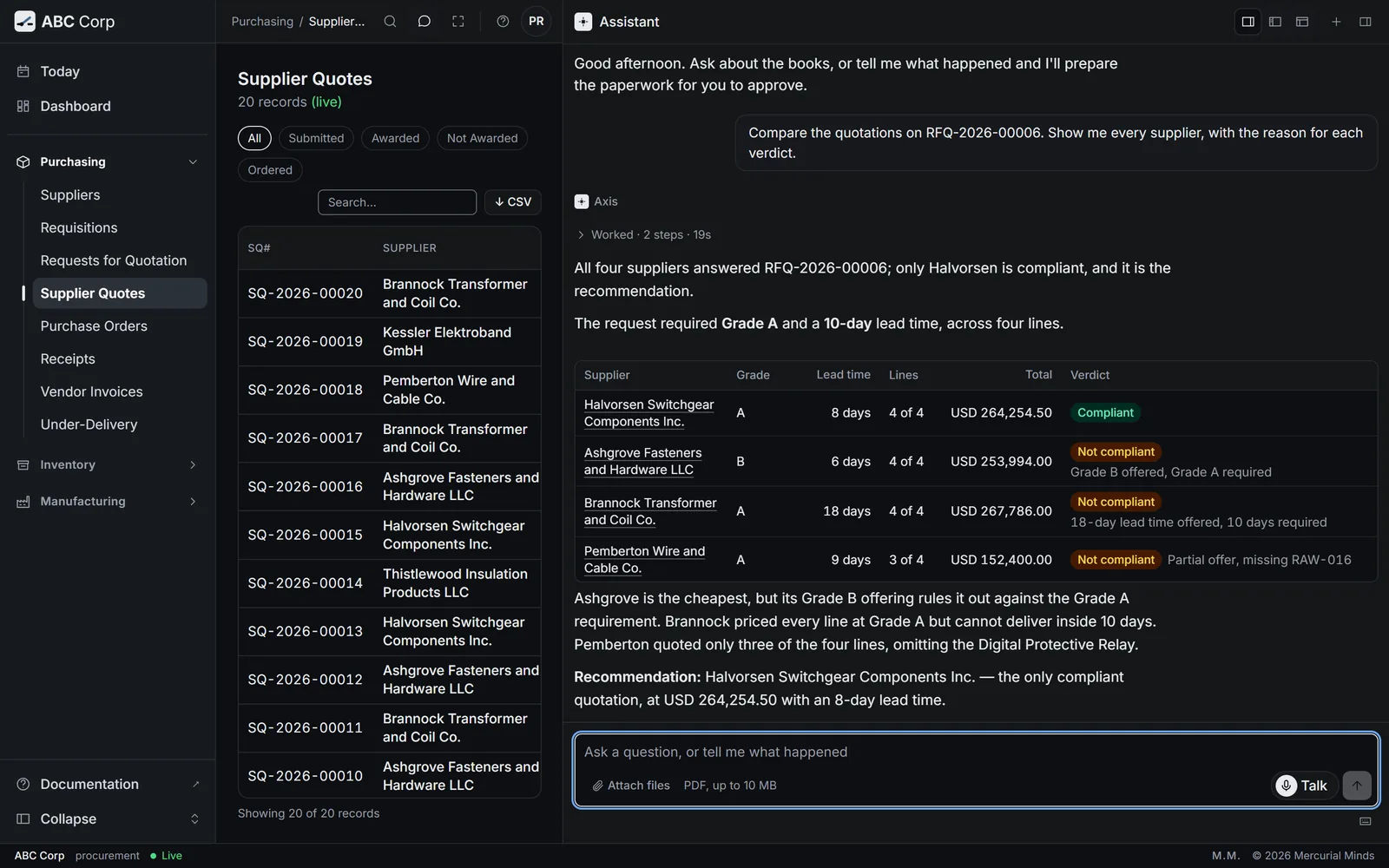This screenshot has height=868, width=1389.
Task: Open Purchase Orders in sidebar
Action: (94, 326)
